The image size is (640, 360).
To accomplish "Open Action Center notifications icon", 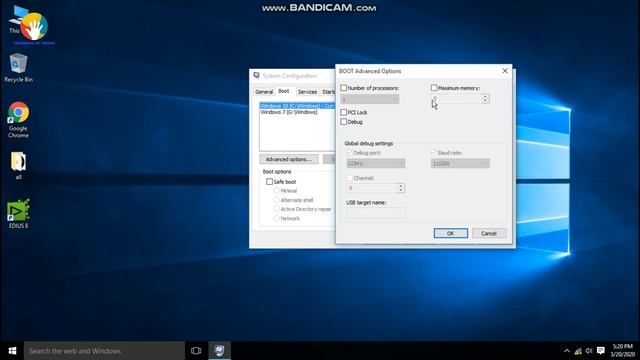I will coord(601,351).
